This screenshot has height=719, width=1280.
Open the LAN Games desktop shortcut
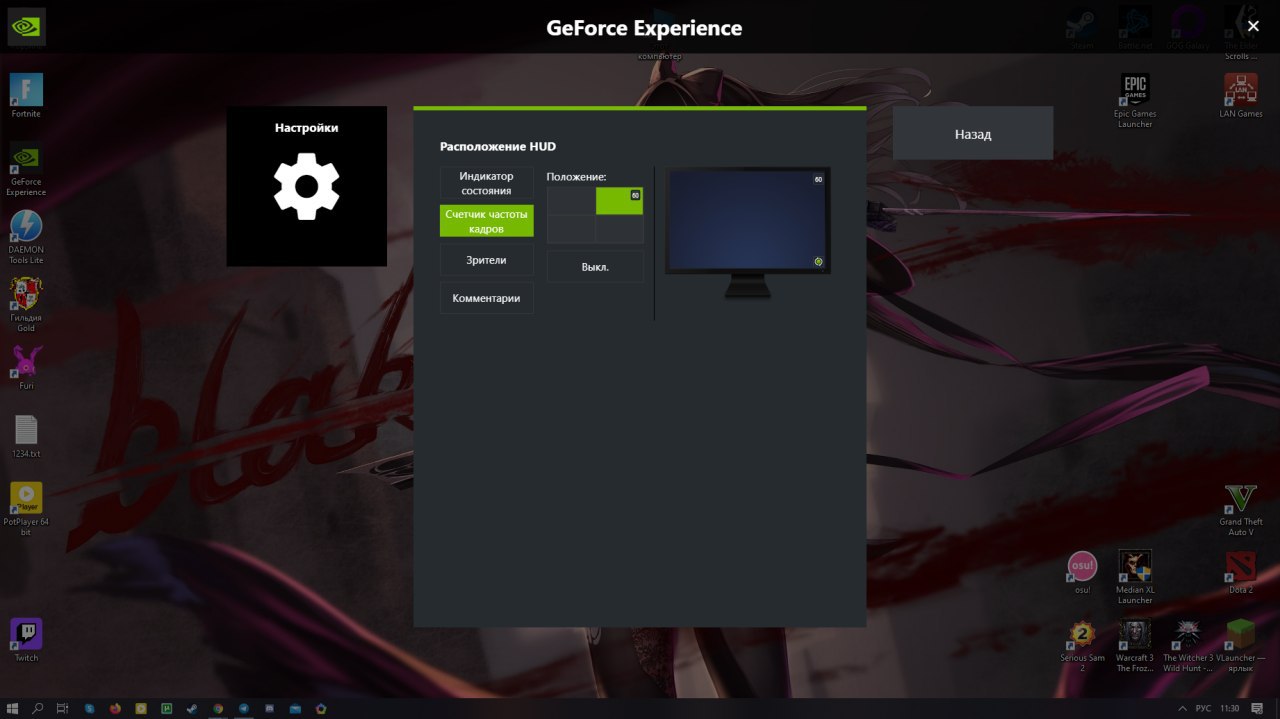click(1241, 96)
